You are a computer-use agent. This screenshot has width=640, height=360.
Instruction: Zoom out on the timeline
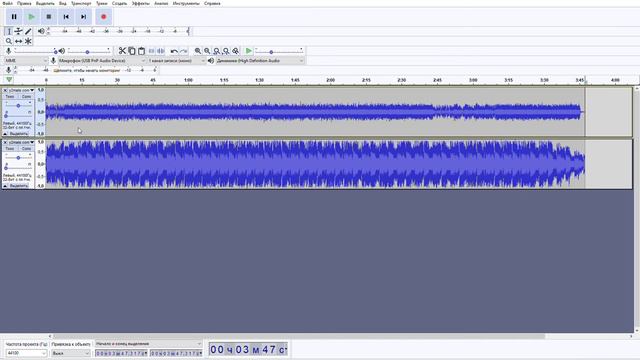pyautogui.click(x=207, y=51)
